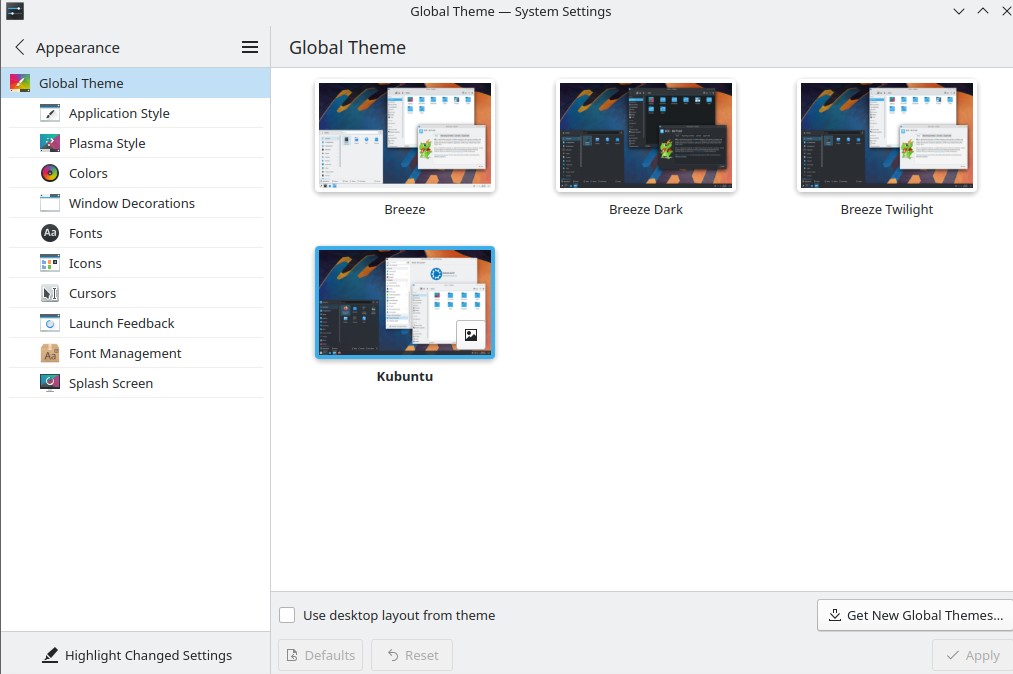This screenshot has height=674, width=1013.
Task: Click the Cursors sidebar icon
Action: click(x=50, y=293)
